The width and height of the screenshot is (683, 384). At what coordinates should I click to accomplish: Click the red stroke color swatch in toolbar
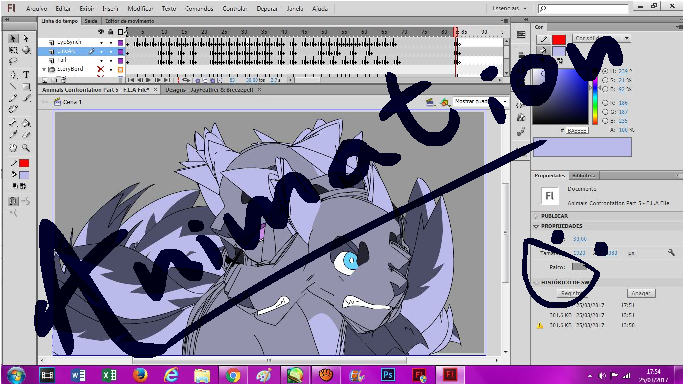pyautogui.click(x=24, y=163)
